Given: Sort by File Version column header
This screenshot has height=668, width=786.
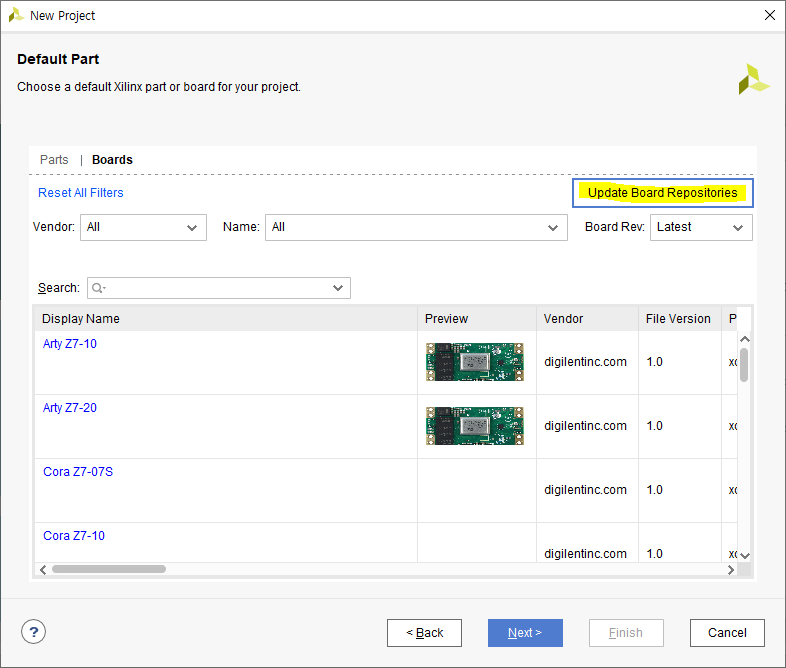Looking at the screenshot, I should click(680, 319).
